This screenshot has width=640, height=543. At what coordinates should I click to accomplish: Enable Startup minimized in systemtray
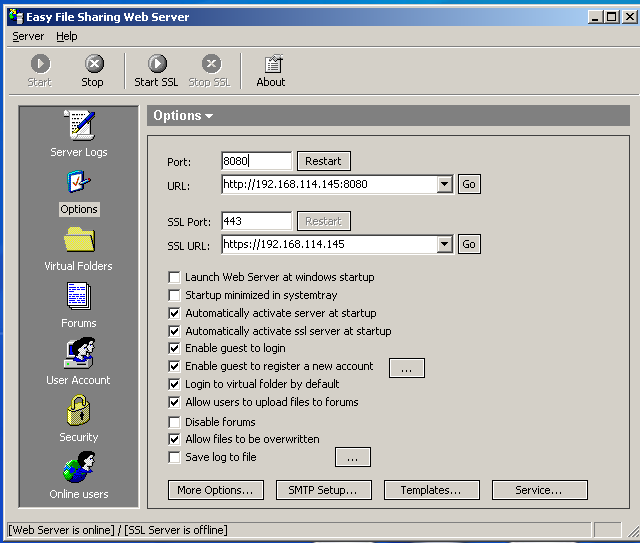174,295
